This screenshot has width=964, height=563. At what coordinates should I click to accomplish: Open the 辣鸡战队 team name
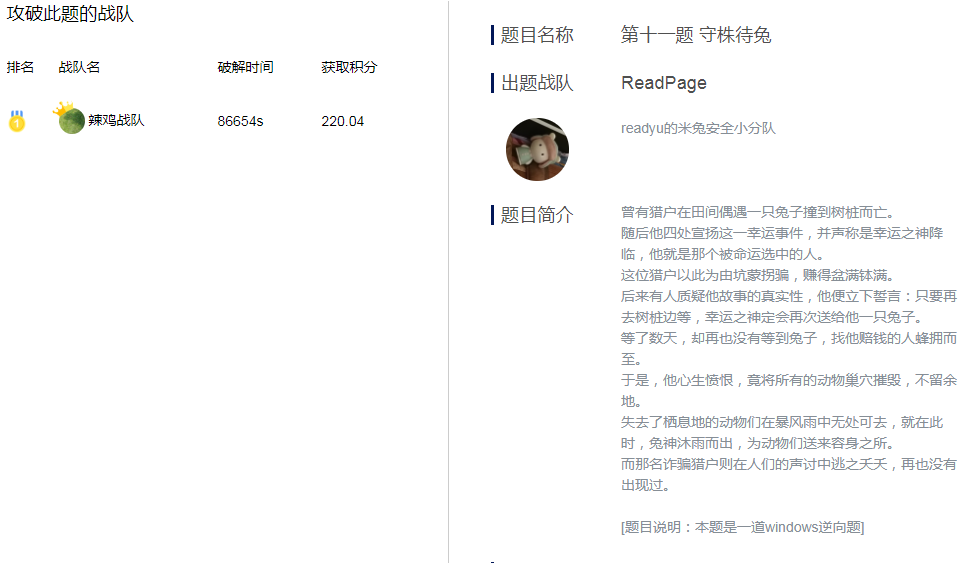116,120
